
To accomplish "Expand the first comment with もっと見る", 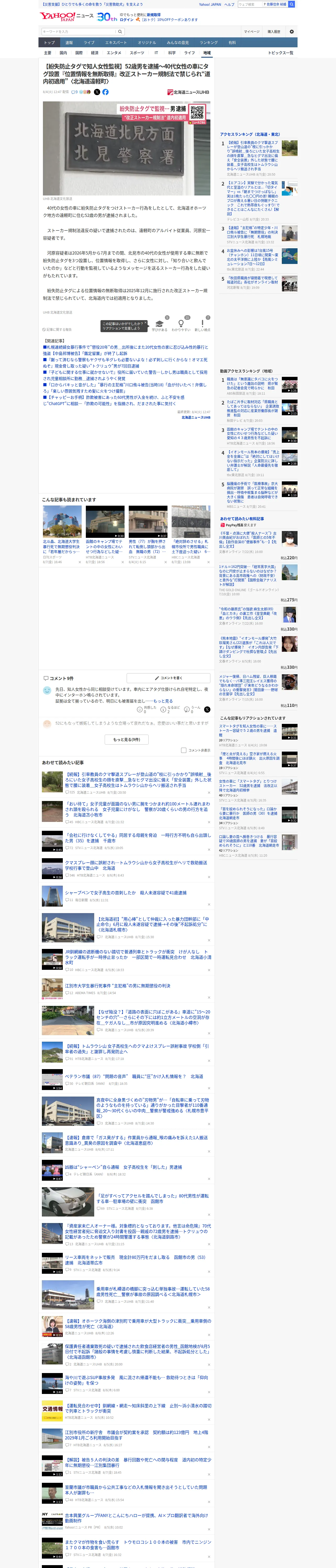I will pos(164,701).
